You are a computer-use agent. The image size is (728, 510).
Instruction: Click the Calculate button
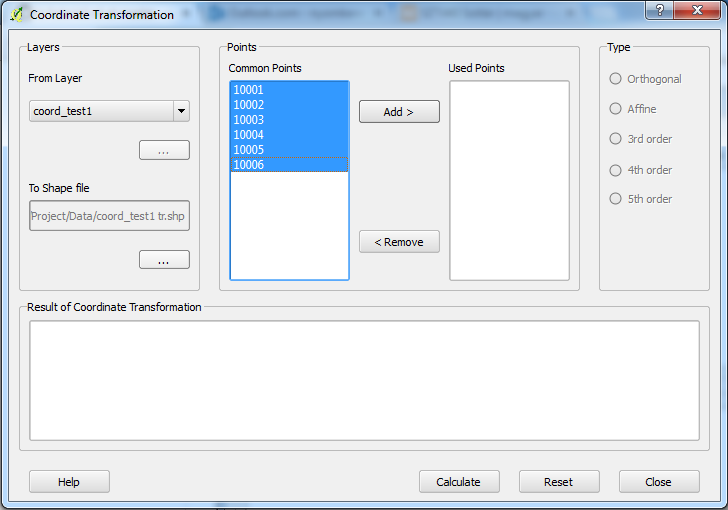pyautogui.click(x=458, y=482)
